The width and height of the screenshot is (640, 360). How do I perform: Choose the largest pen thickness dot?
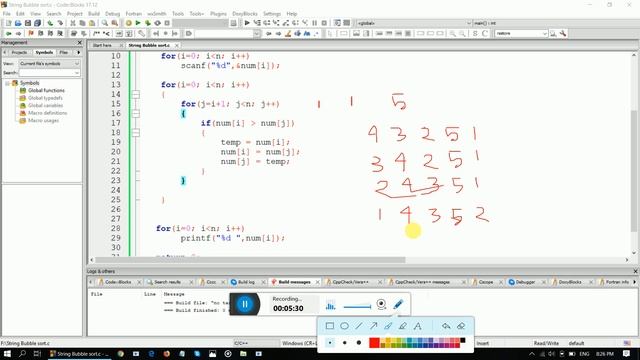pyautogui.click(x=359, y=342)
